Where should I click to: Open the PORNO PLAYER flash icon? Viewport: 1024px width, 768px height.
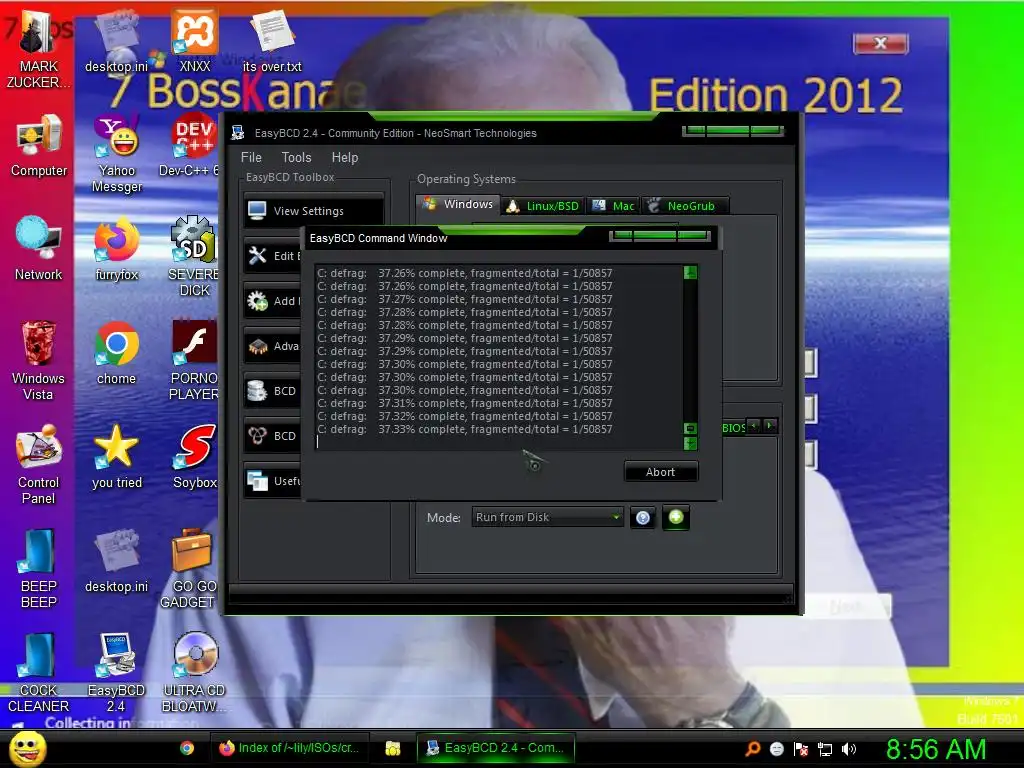194,360
